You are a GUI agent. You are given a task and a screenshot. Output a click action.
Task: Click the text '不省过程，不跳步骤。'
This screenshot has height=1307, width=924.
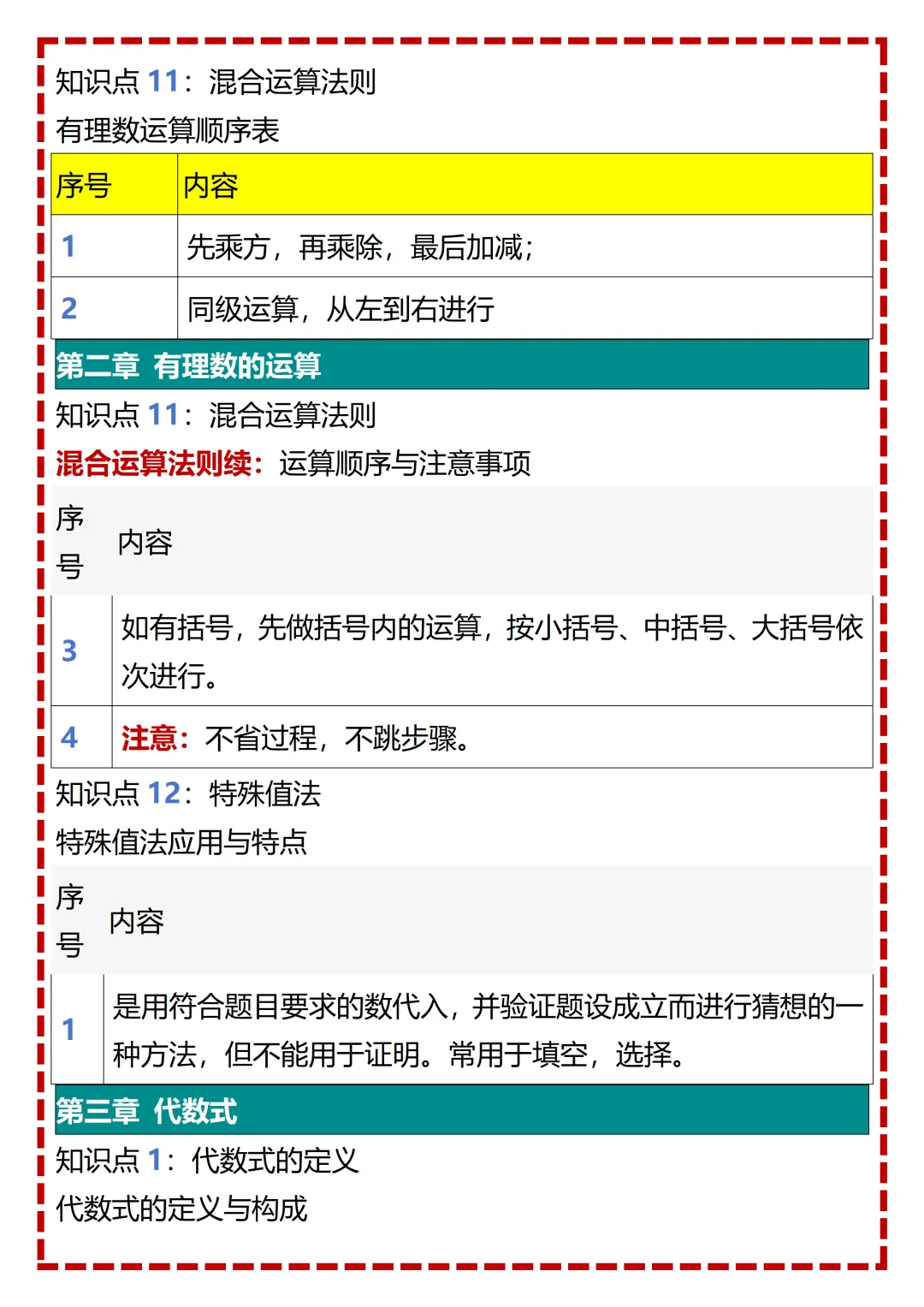coord(338,738)
